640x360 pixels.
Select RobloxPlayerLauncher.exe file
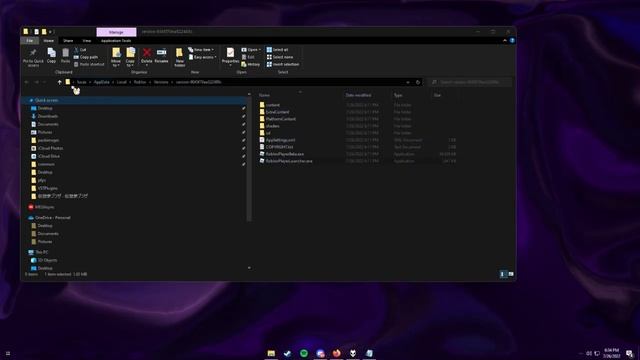tap(289, 161)
